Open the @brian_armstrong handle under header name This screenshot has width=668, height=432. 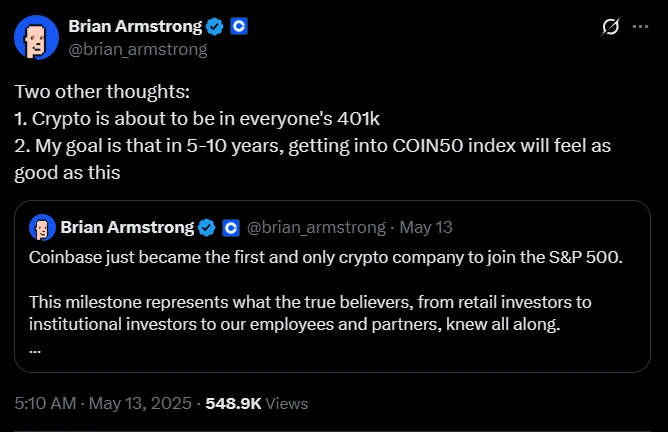tap(138, 50)
